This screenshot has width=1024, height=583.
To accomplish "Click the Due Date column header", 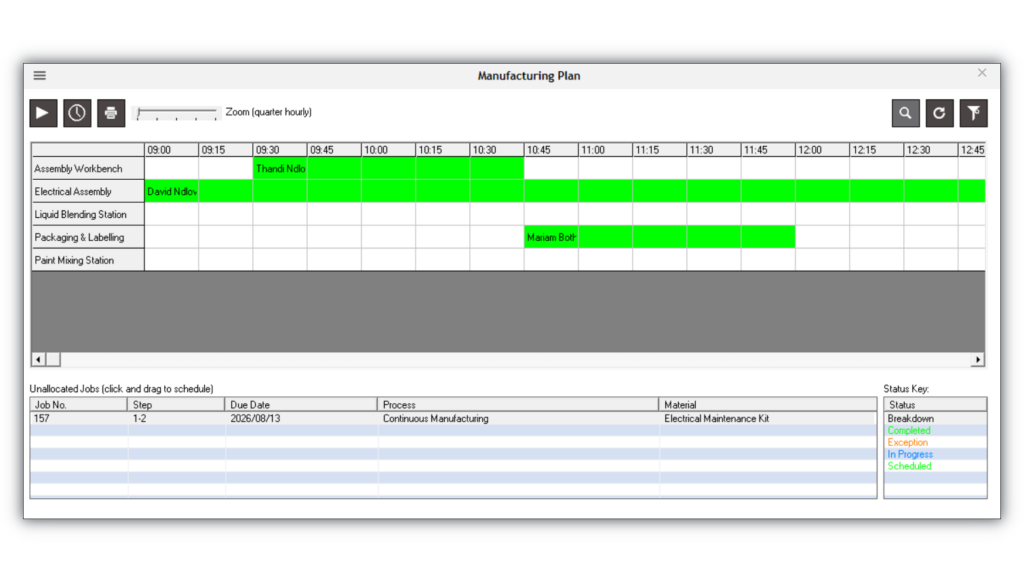I will tap(301, 405).
